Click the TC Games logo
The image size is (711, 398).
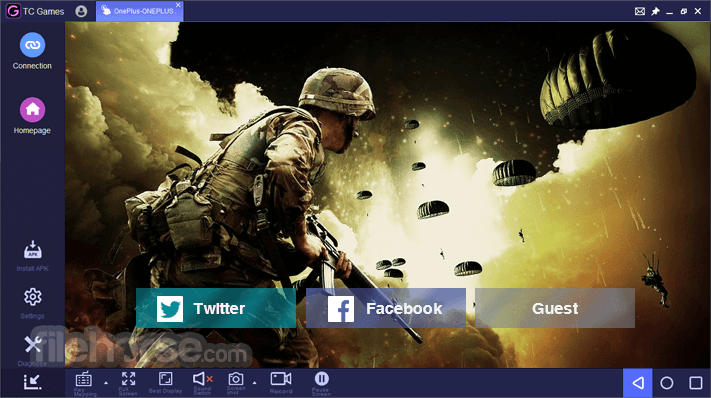click(x=13, y=11)
